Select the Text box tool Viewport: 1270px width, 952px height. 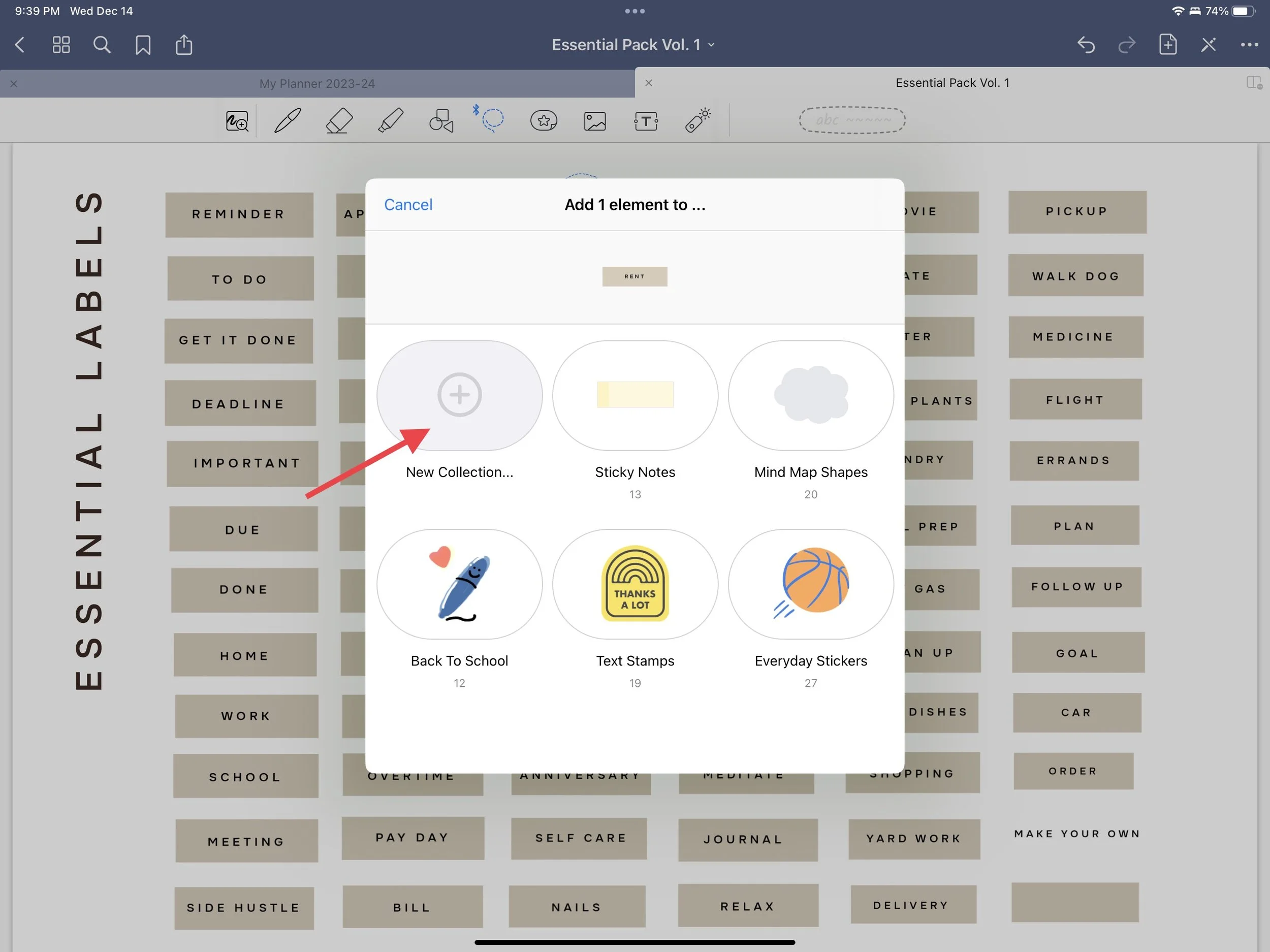tap(646, 120)
